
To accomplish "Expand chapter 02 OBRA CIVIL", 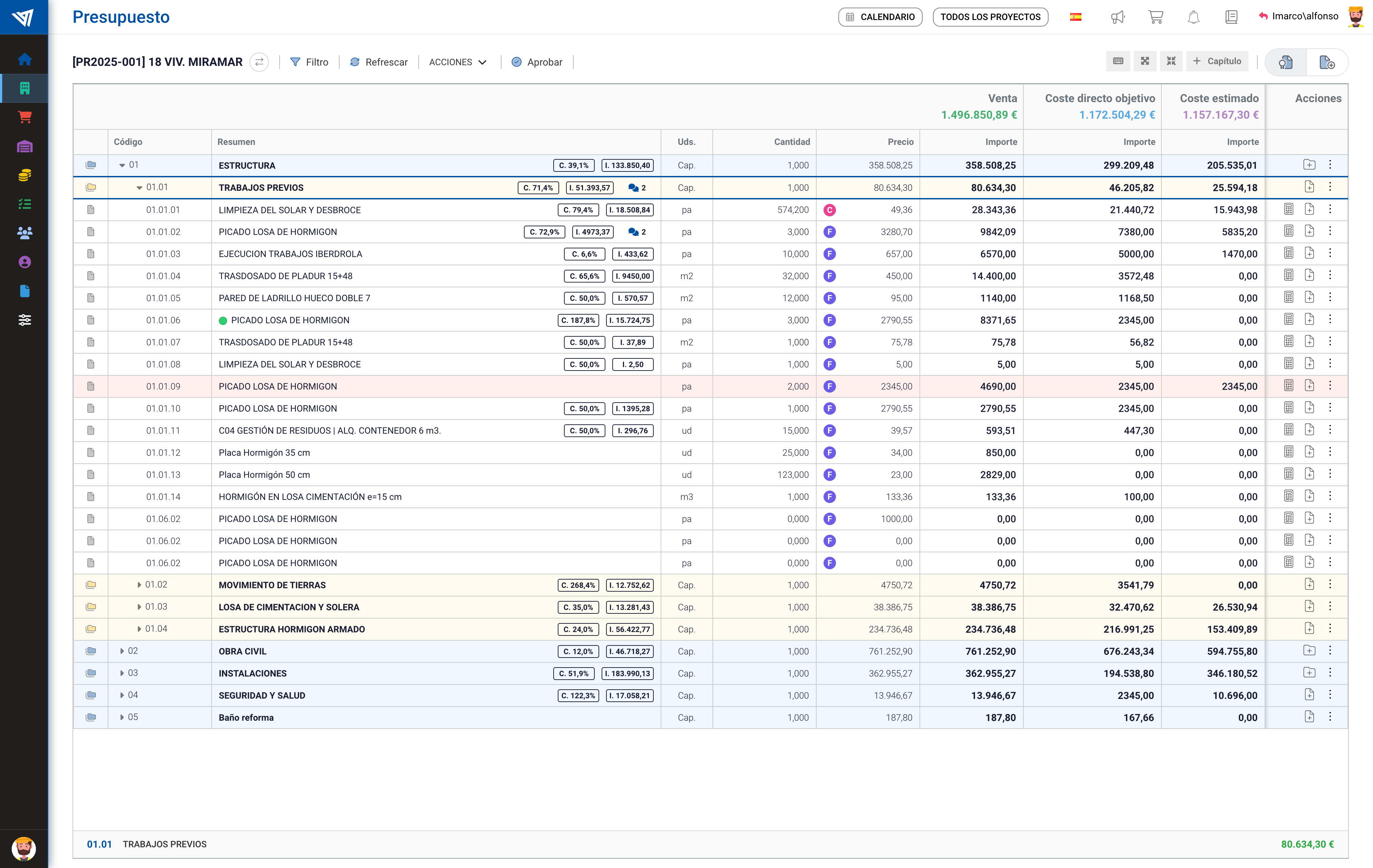I will (x=122, y=651).
